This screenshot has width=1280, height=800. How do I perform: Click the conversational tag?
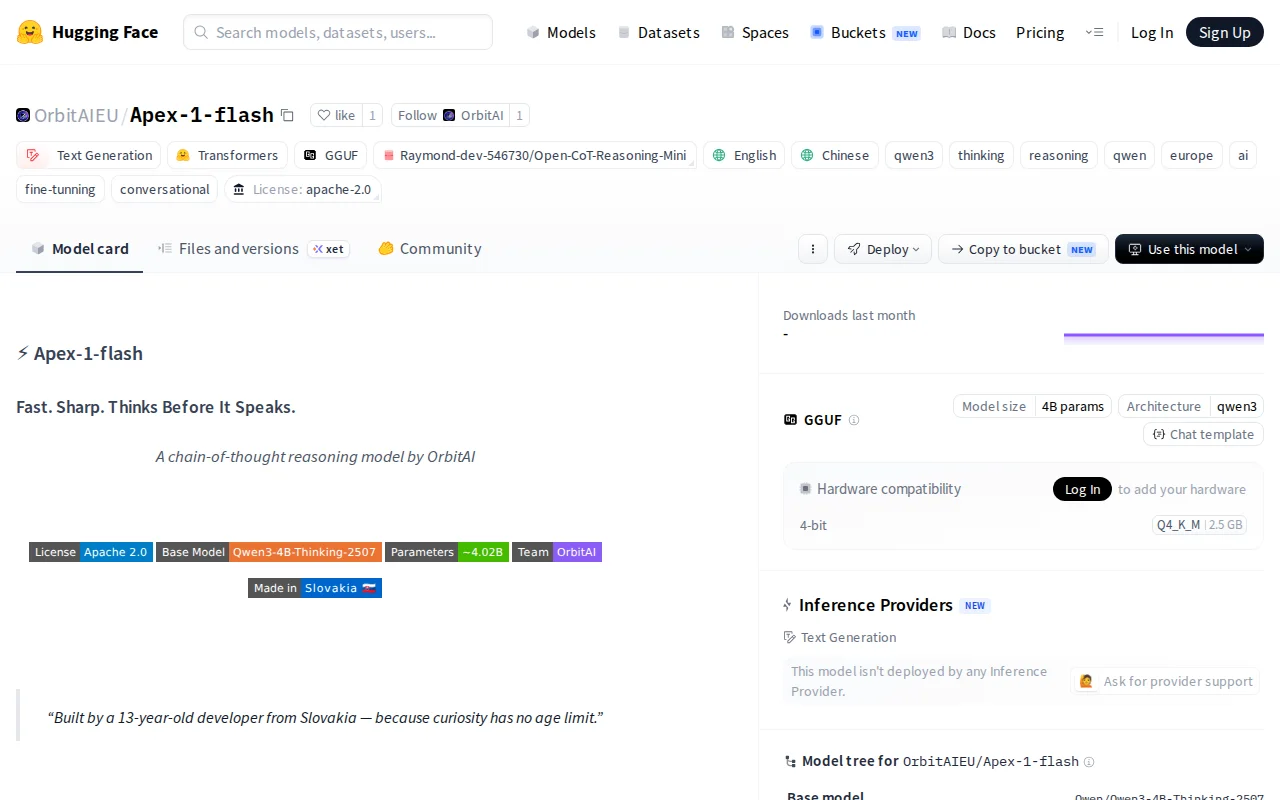click(164, 189)
